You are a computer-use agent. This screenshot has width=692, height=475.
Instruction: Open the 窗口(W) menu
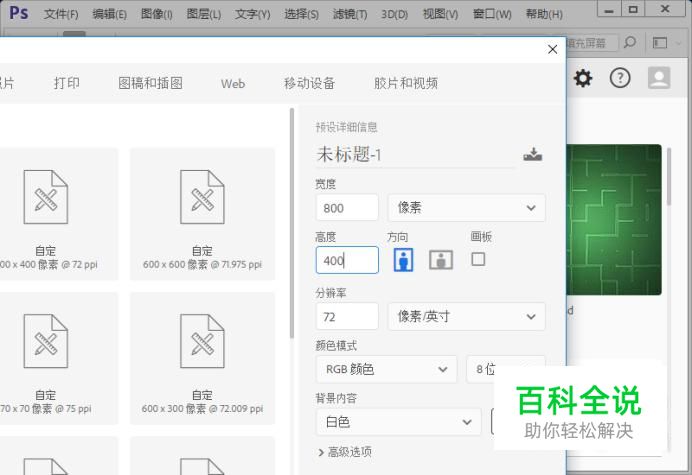click(x=492, y=14)
